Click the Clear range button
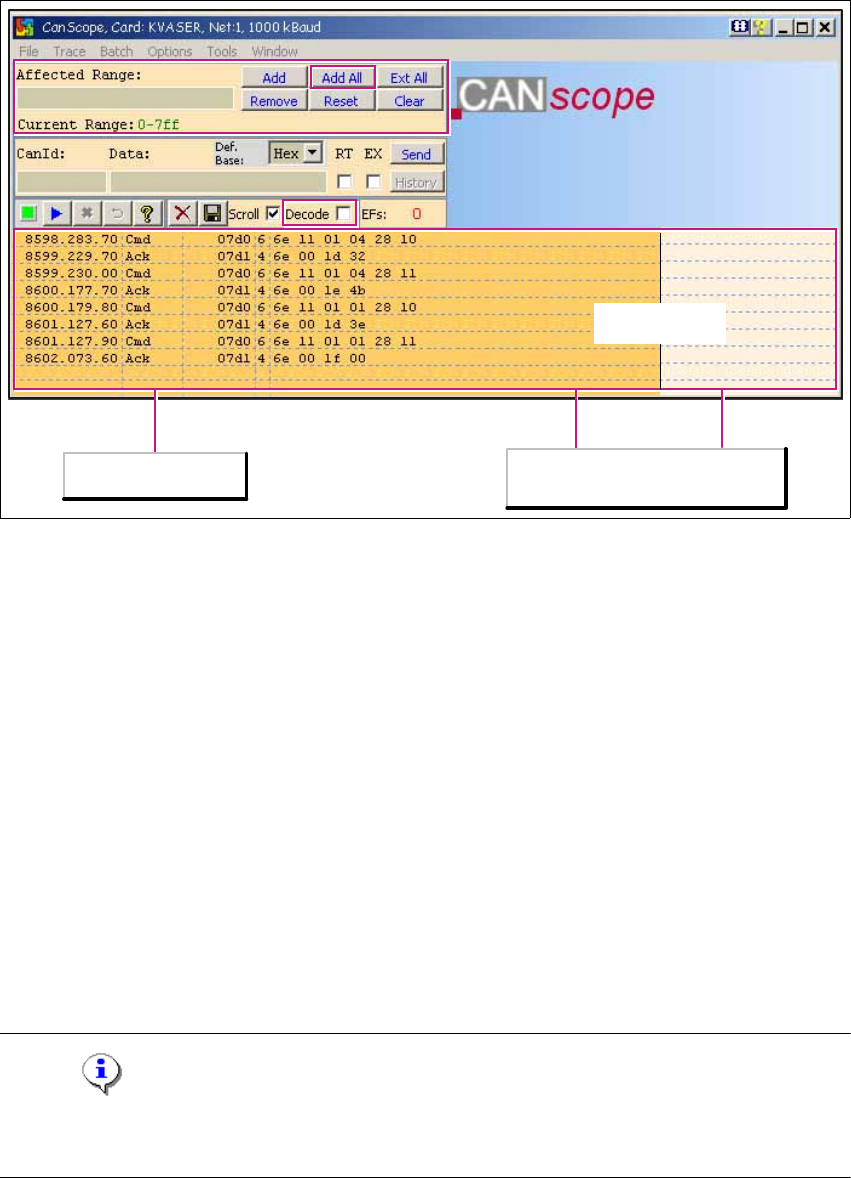 409,101
